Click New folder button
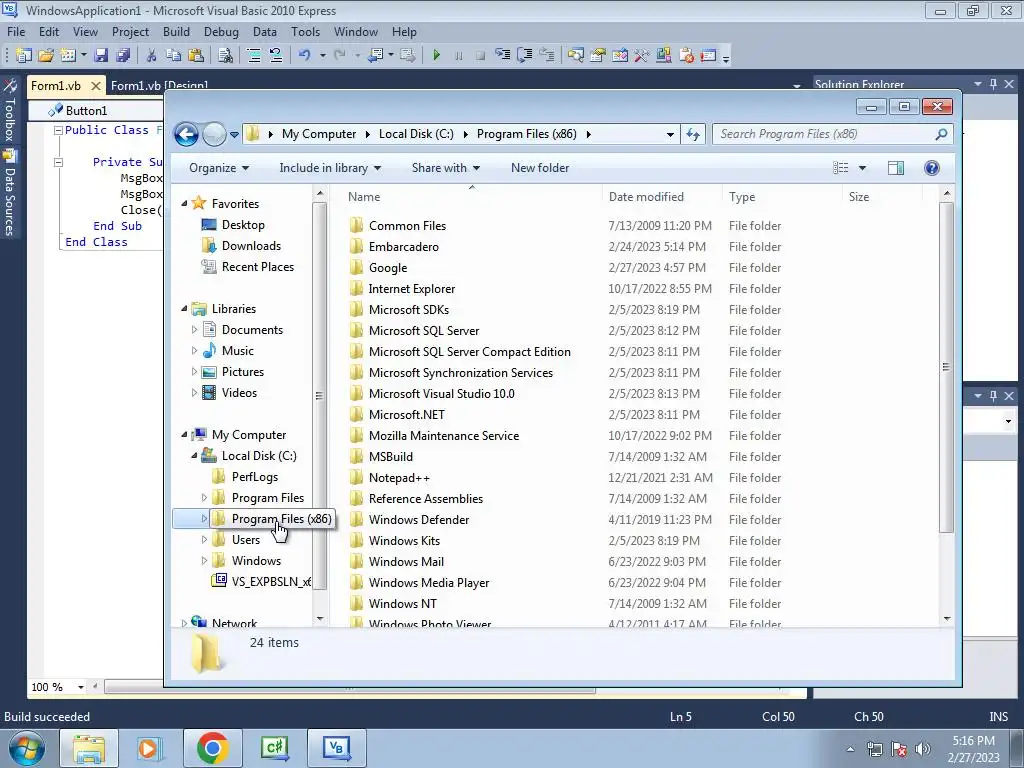This screenshot has width=1024, height=768. point(540,168)
